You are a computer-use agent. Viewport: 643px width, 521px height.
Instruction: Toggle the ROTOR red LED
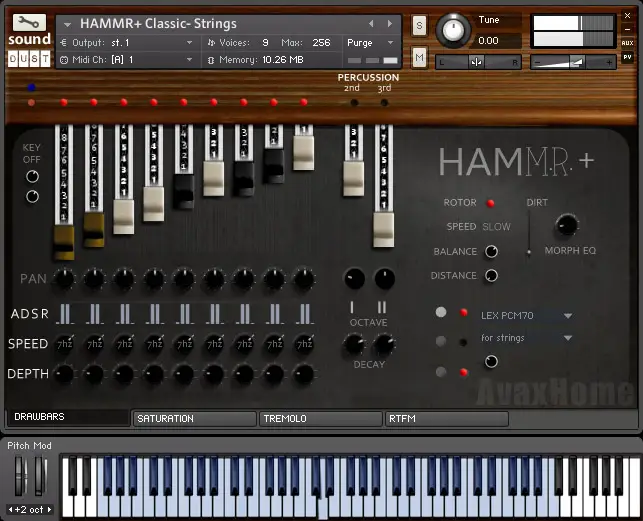[x=490, y=203]
